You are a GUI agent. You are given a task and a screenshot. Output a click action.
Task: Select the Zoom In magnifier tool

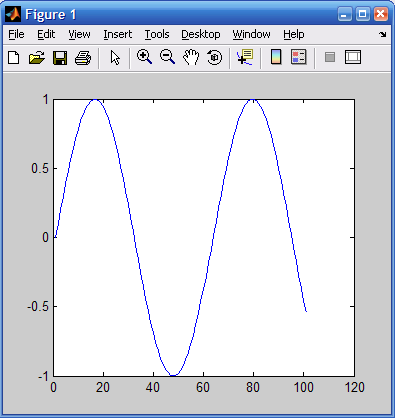[144, 57]
